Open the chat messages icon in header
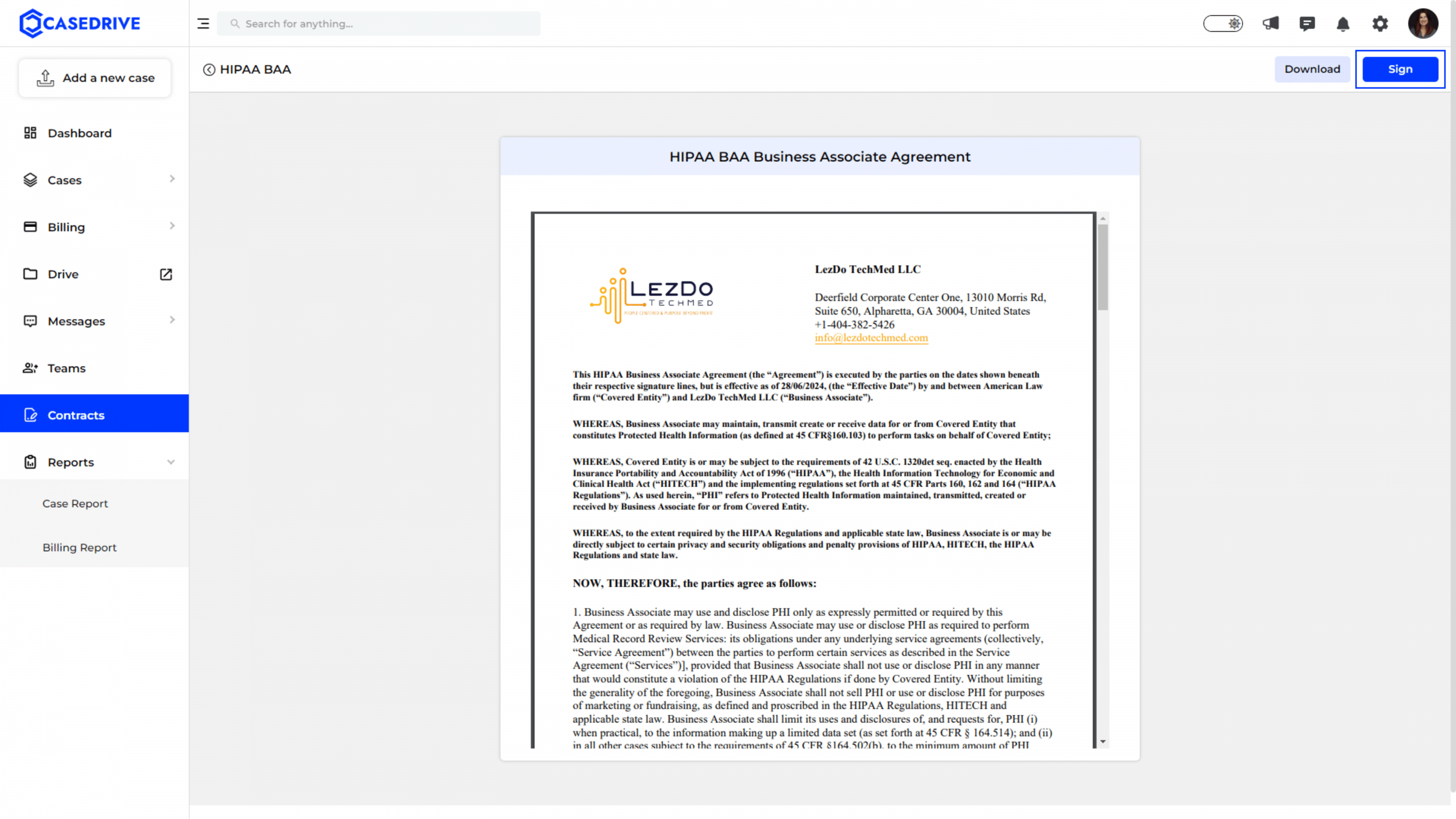The height and width of the screenshot is (819, 1456). coord(1307,24)
